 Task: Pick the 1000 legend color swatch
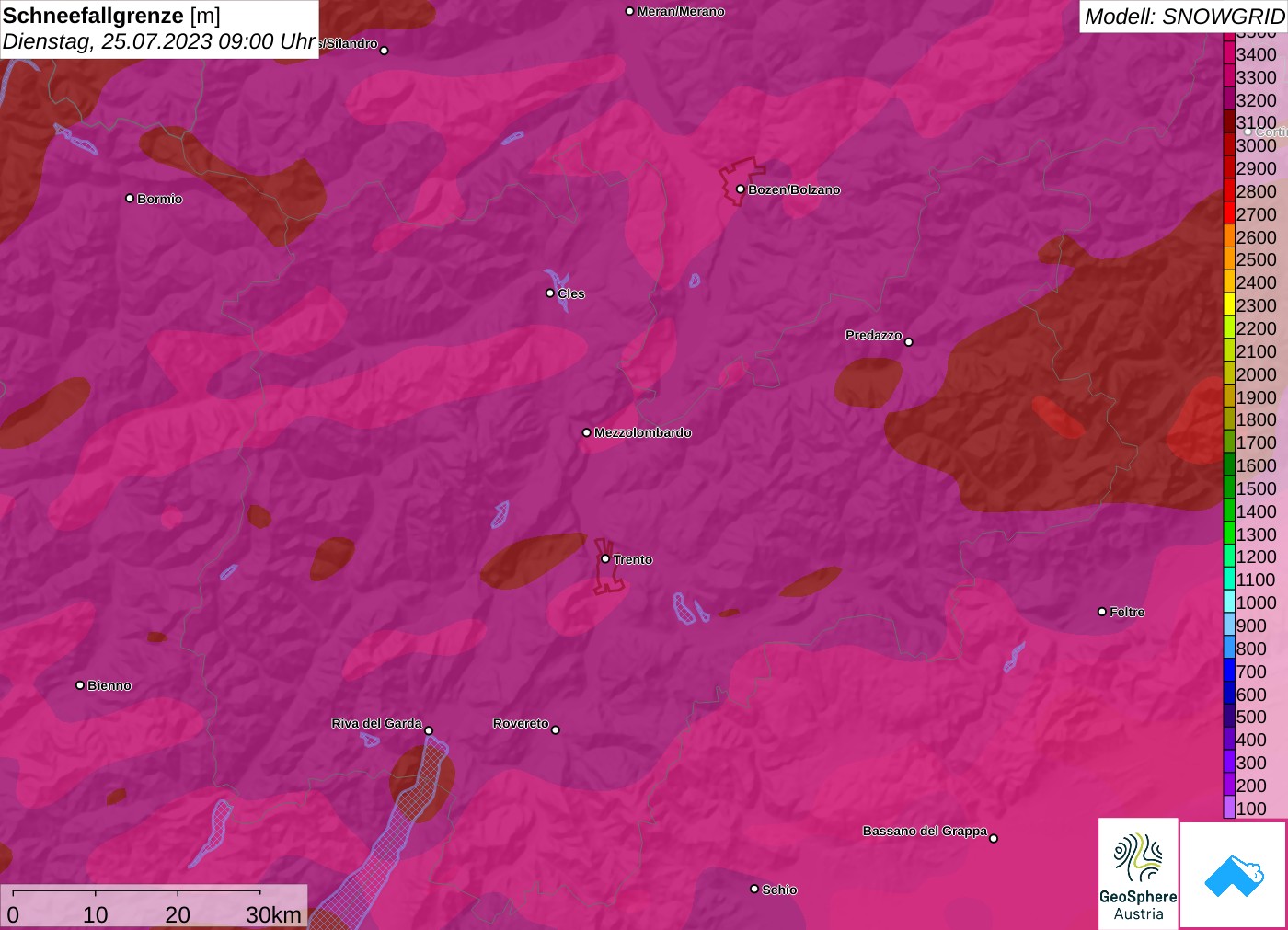1229,603
